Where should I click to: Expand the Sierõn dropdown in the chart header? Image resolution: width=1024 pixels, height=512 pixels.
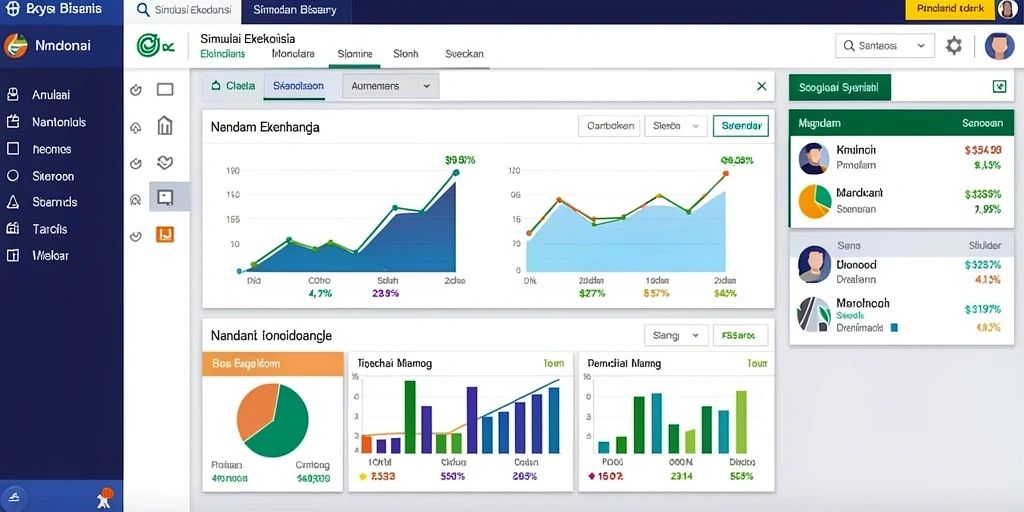676,126
